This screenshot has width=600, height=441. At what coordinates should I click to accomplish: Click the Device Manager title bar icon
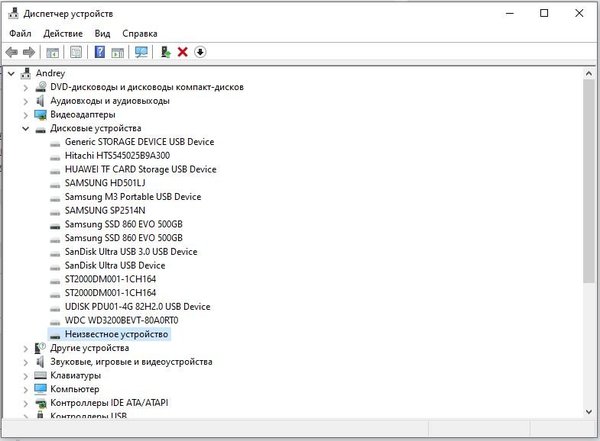click(x=13, y=13)
